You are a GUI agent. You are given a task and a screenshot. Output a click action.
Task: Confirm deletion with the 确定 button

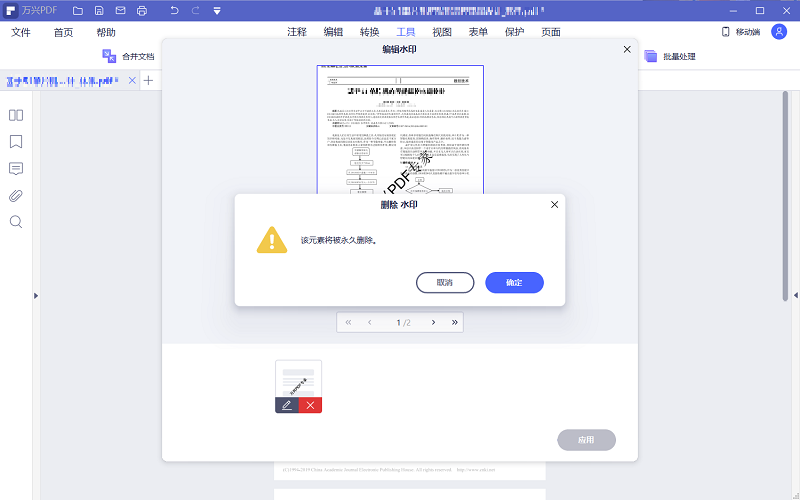[x=514, y=283]
